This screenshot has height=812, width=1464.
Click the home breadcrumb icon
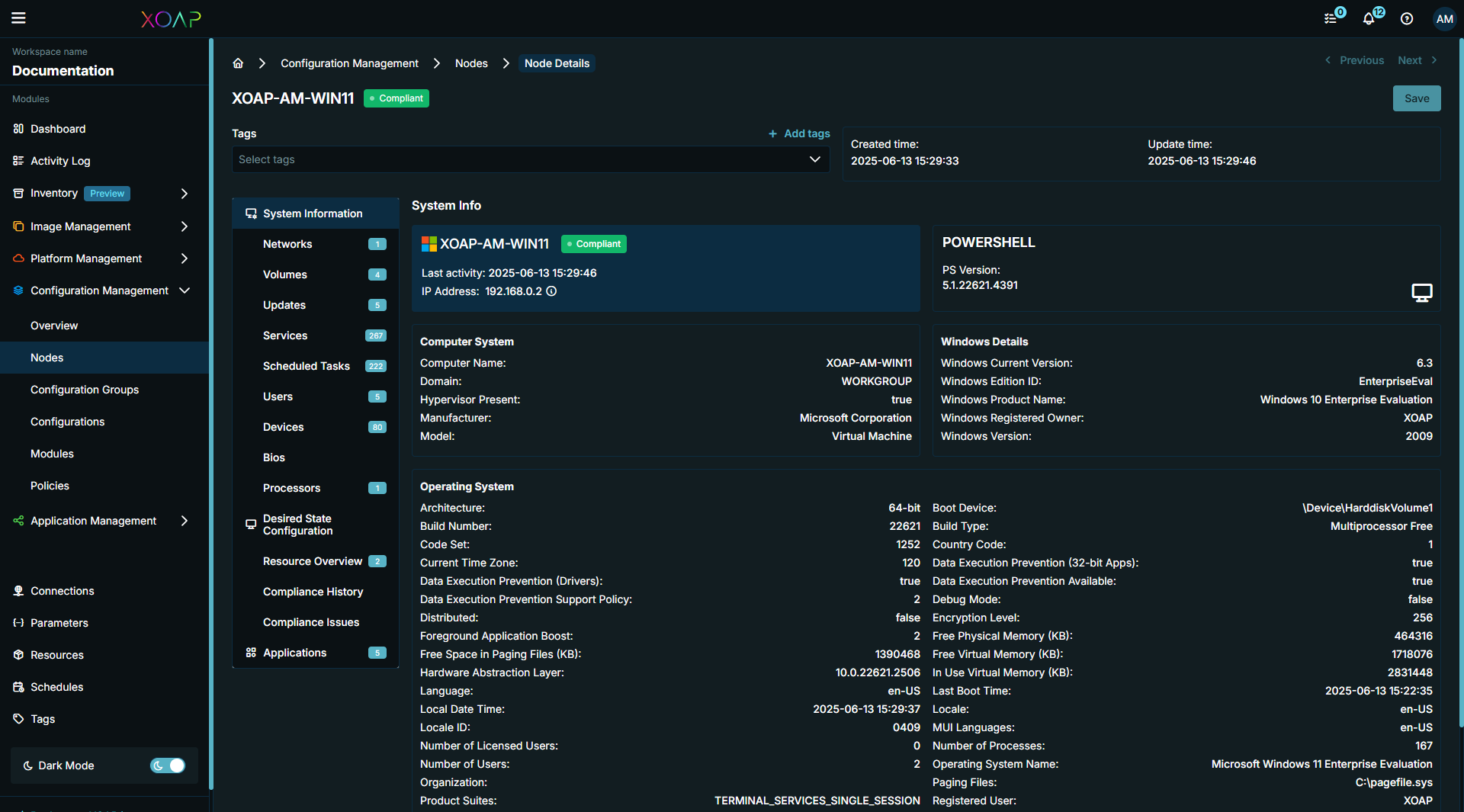pyautogui.click(x=238, y=63)
